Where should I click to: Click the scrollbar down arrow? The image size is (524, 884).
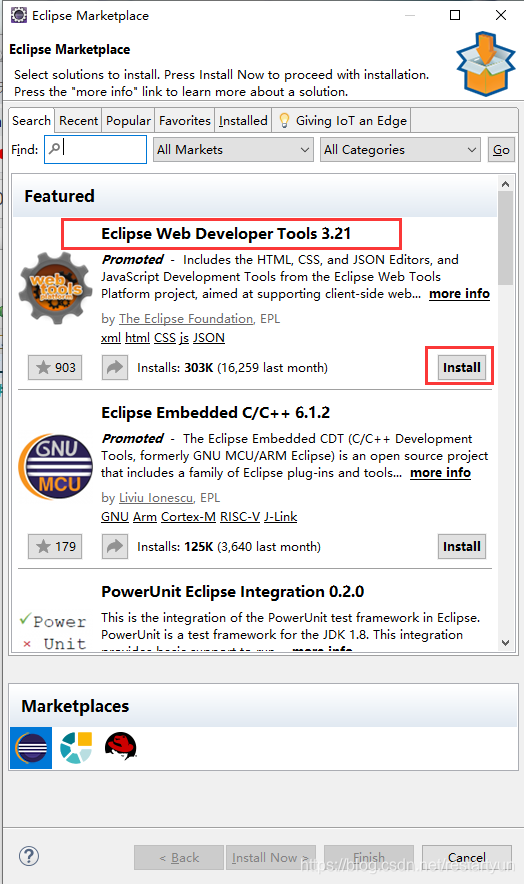pyautogui.click(x=505, y=643)
